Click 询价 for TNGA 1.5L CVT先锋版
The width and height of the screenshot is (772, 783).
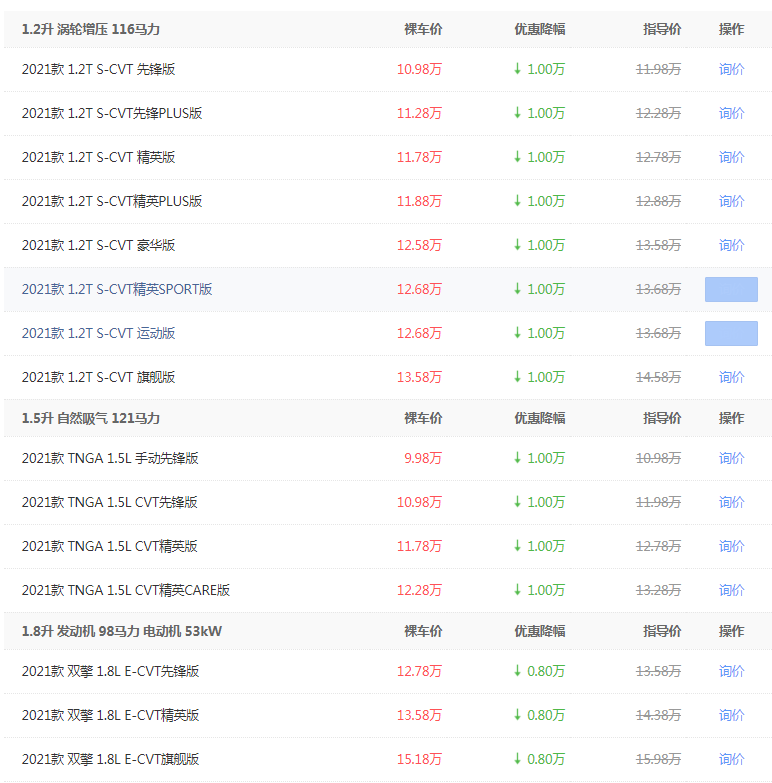[731, 502]
